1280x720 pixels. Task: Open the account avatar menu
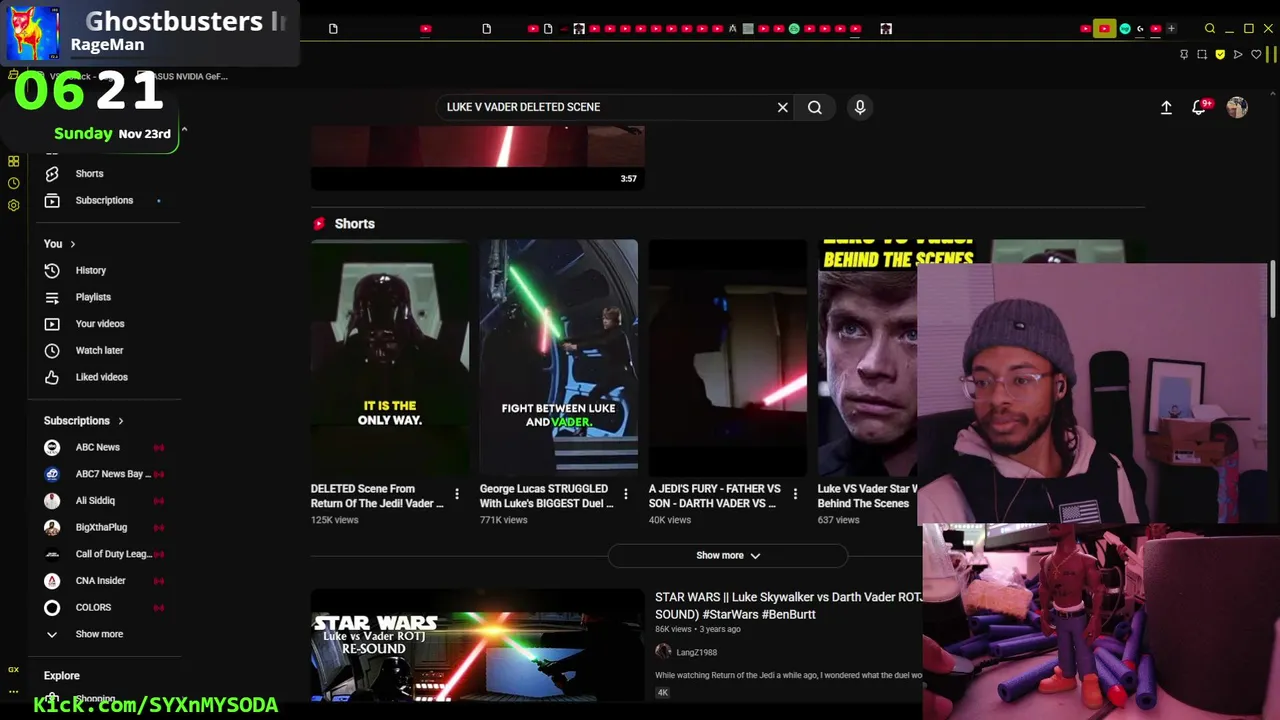click(x=1237, y=107)
